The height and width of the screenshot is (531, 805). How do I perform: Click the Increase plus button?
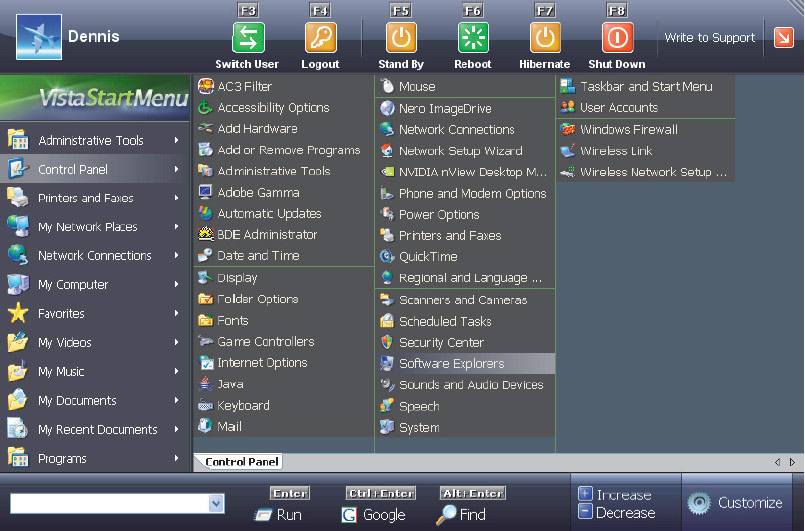point(586,494)
